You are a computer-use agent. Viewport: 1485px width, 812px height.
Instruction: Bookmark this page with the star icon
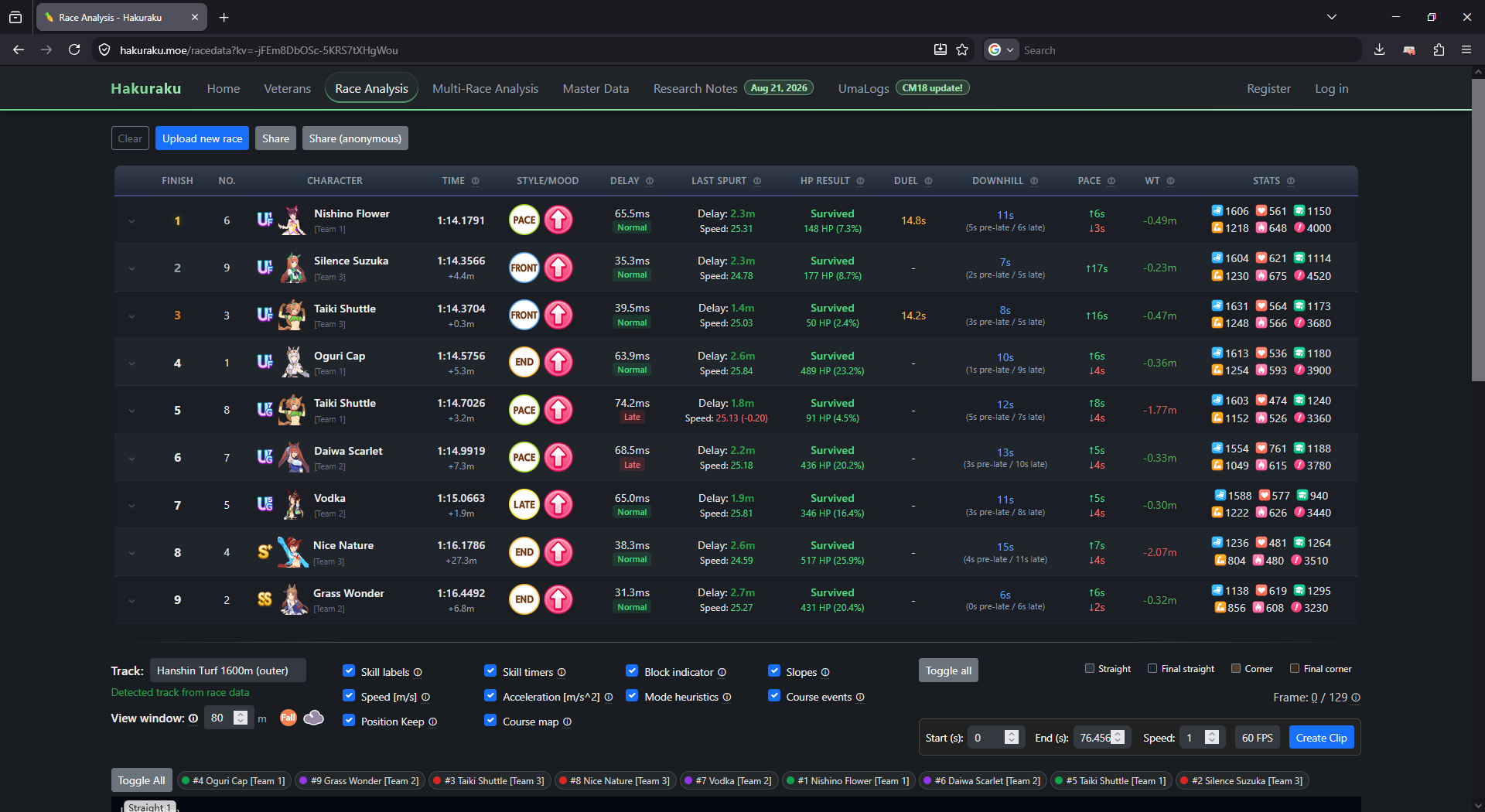pyautogui.click(x=962, y=49)
